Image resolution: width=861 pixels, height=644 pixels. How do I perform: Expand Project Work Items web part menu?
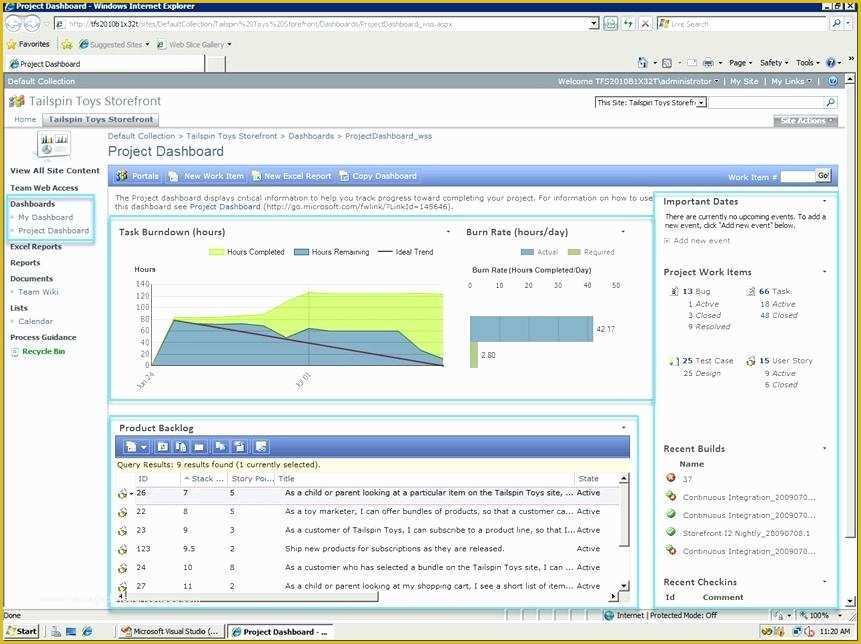click(825, 272)
